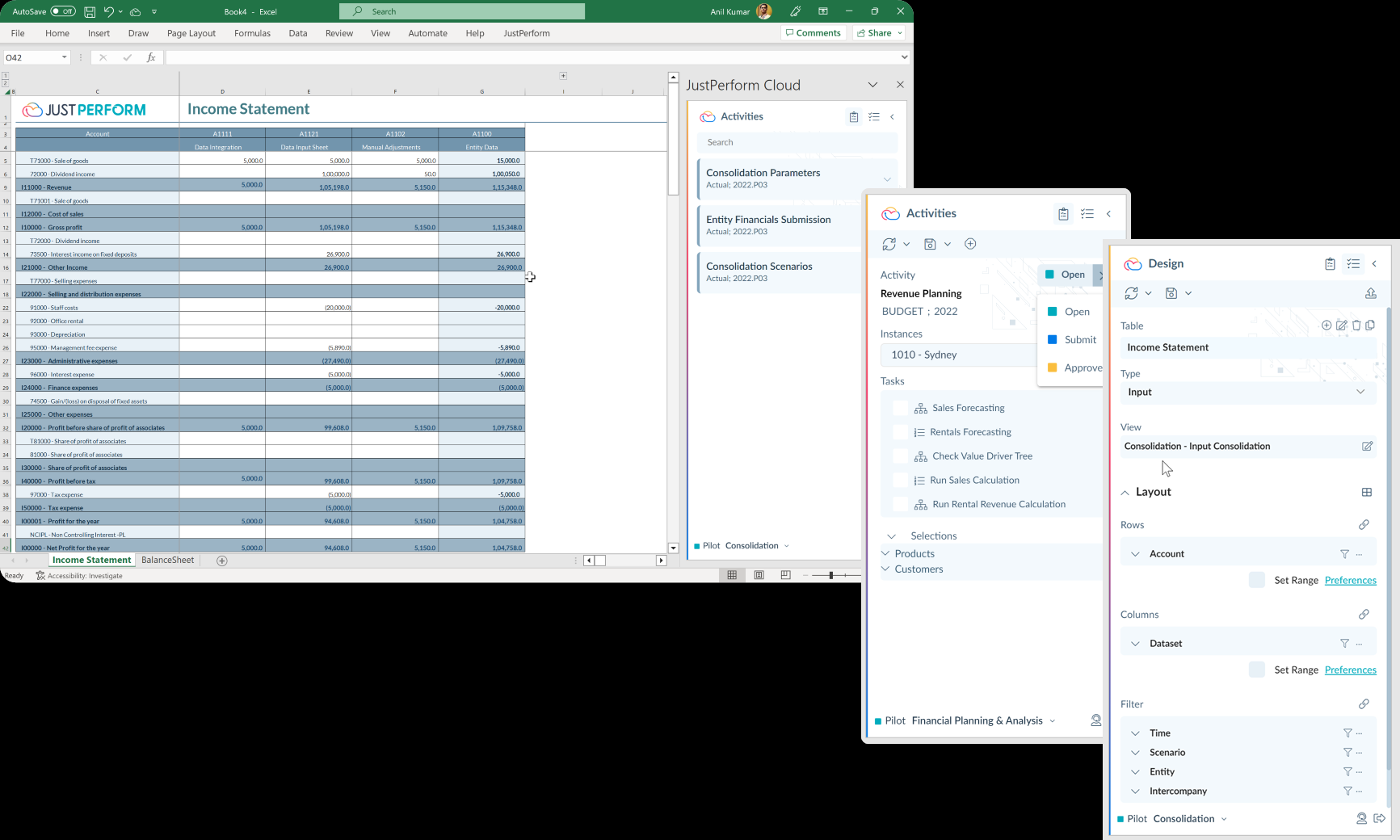Viewport: 1400px width, 840px height.
Task: Click the copy table icon
Action: (x=1370, y=325)
